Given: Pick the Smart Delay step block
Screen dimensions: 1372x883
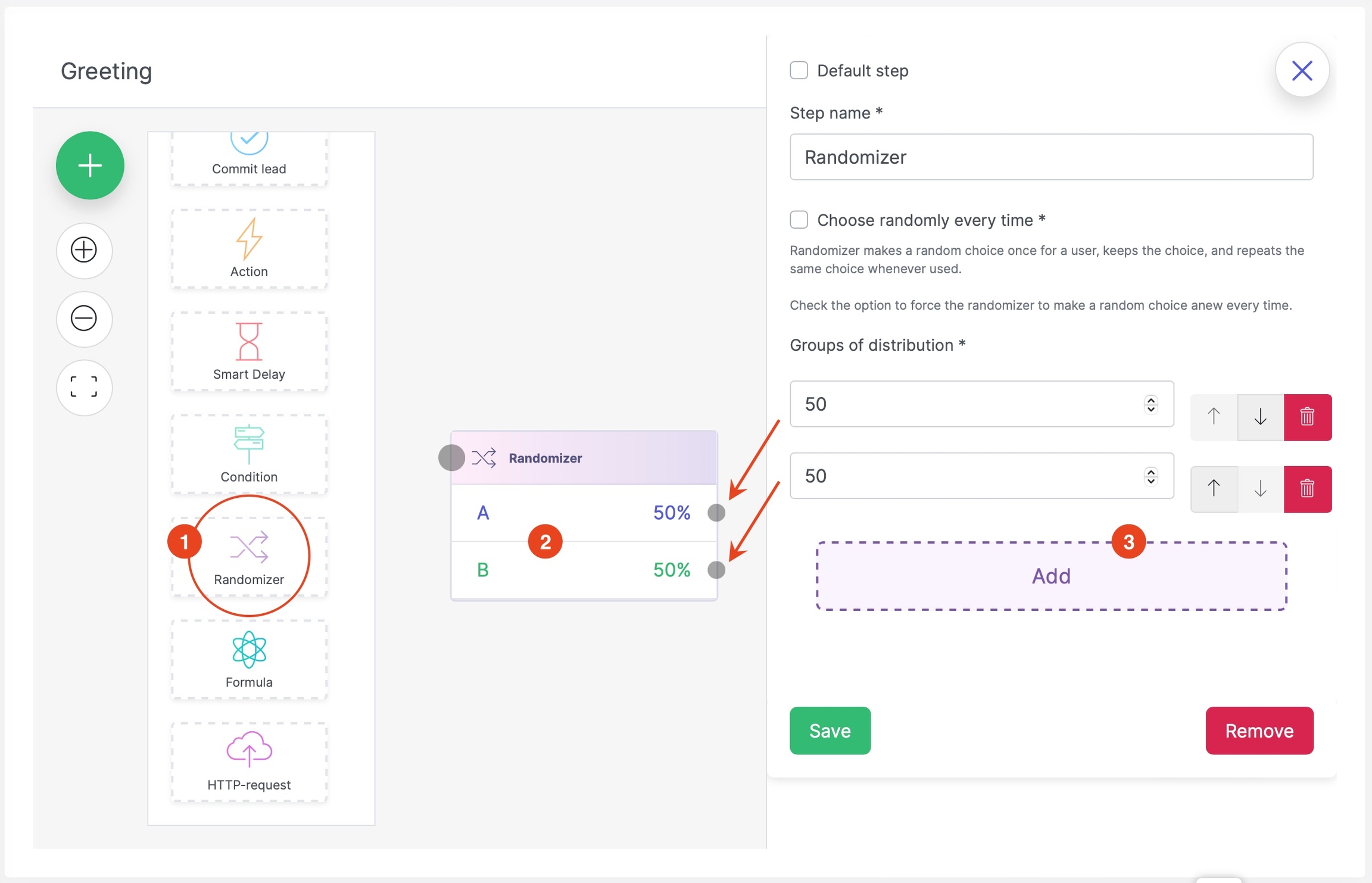Looking at the screenshot, I should point(249,351).
